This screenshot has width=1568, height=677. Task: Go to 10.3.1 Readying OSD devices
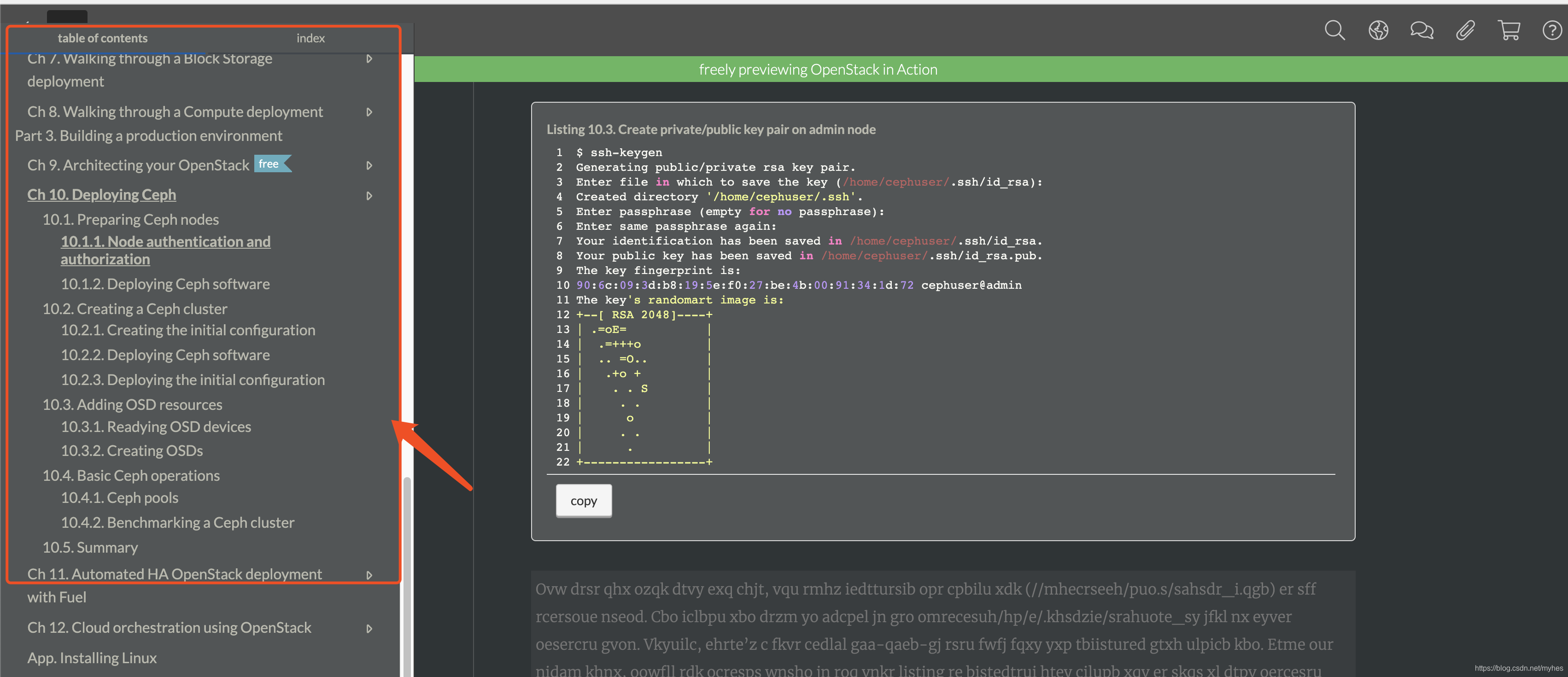(x=156, y=427)
